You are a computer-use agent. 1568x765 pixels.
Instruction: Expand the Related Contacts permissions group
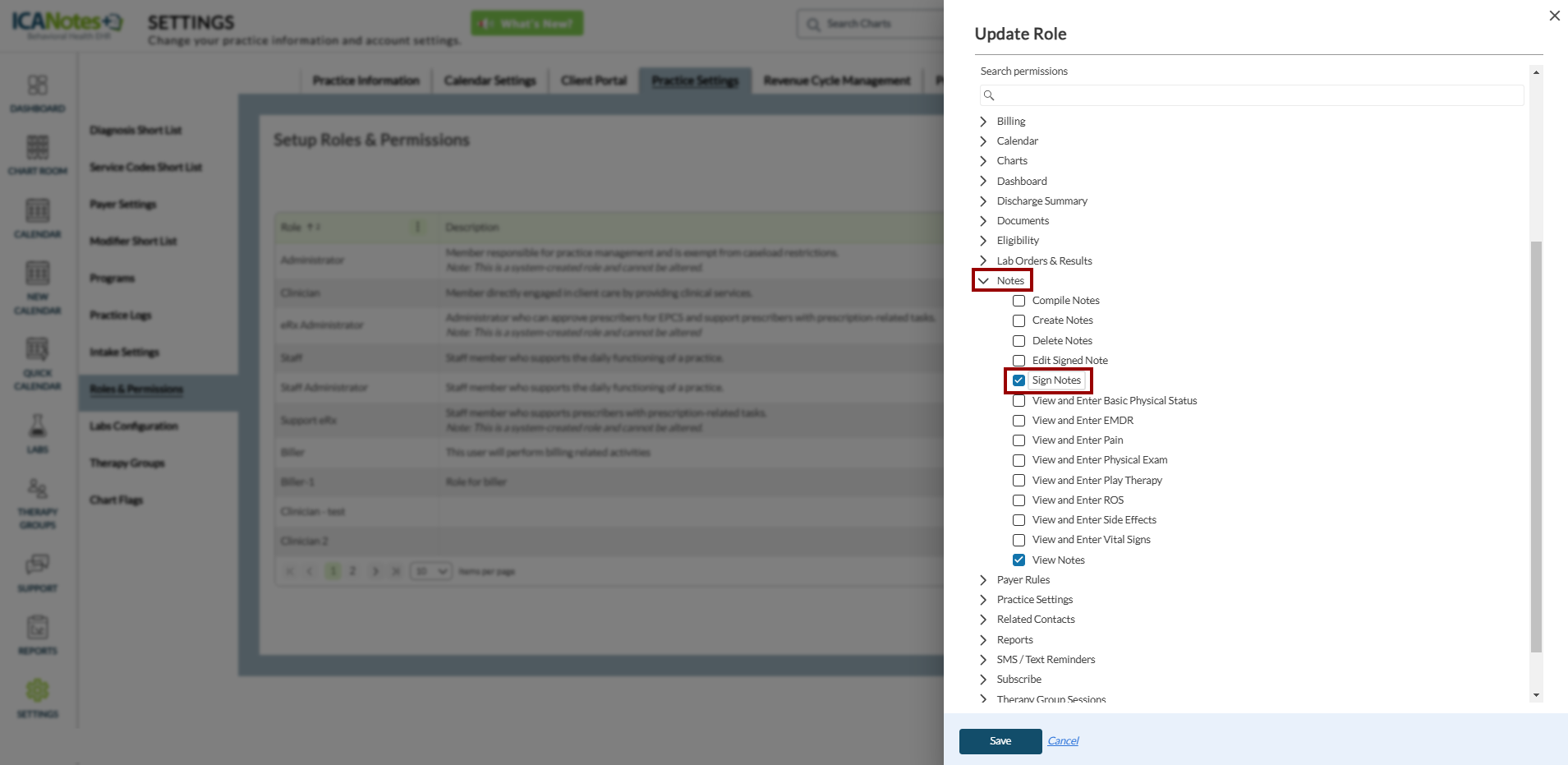tap(983, 620)
